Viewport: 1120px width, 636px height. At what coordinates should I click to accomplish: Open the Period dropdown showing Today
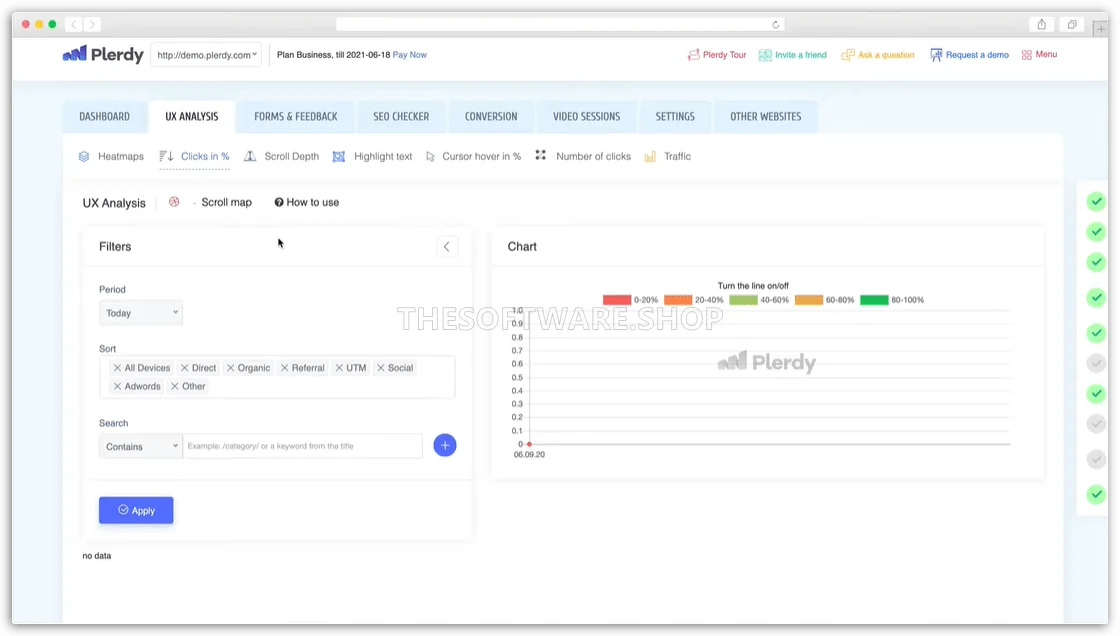tap(140, 312)
